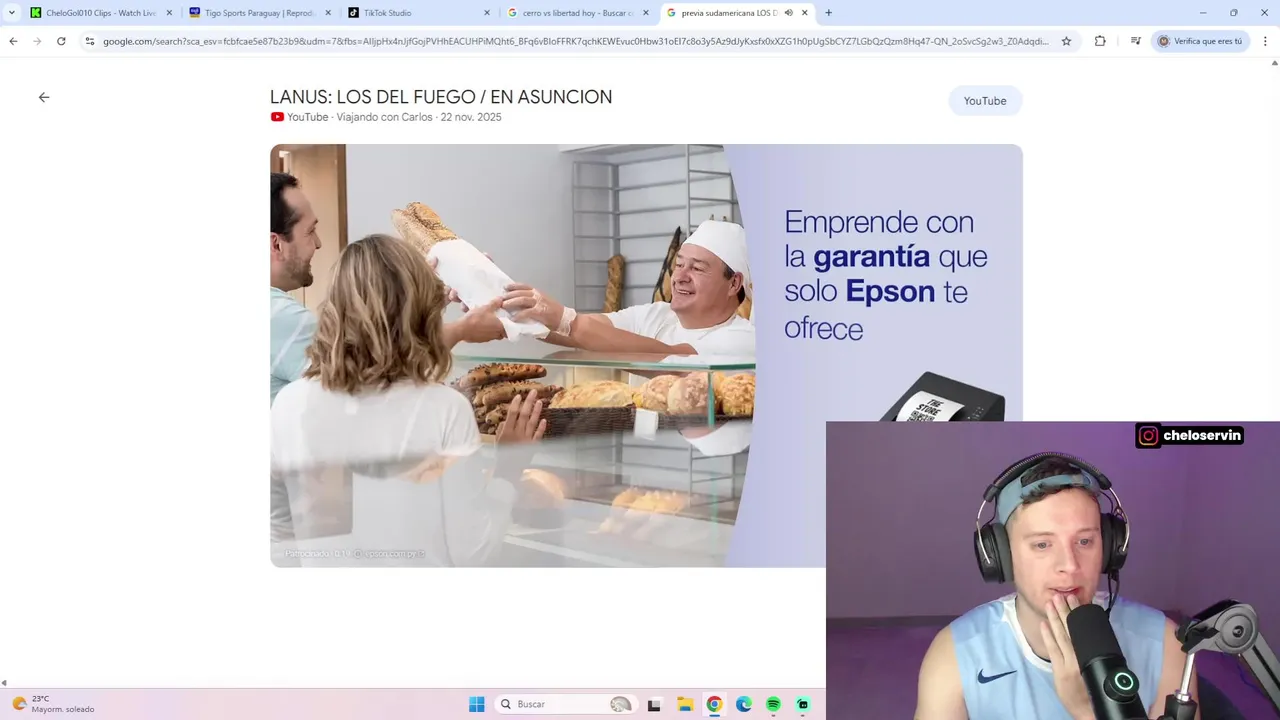Open the Windows Start menu
The image size is (1280, 720).
click(x=477, y=704)
